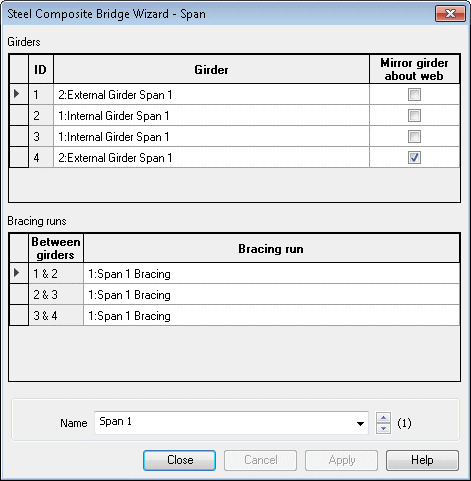Select bracing run between girders 3 & 4
Viewport: 471px width, 481px height.
pos(271,316)
